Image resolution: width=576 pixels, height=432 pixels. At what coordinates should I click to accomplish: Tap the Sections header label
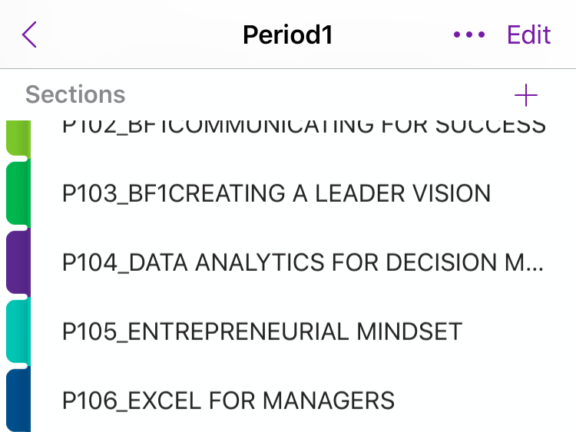[75, 94]
